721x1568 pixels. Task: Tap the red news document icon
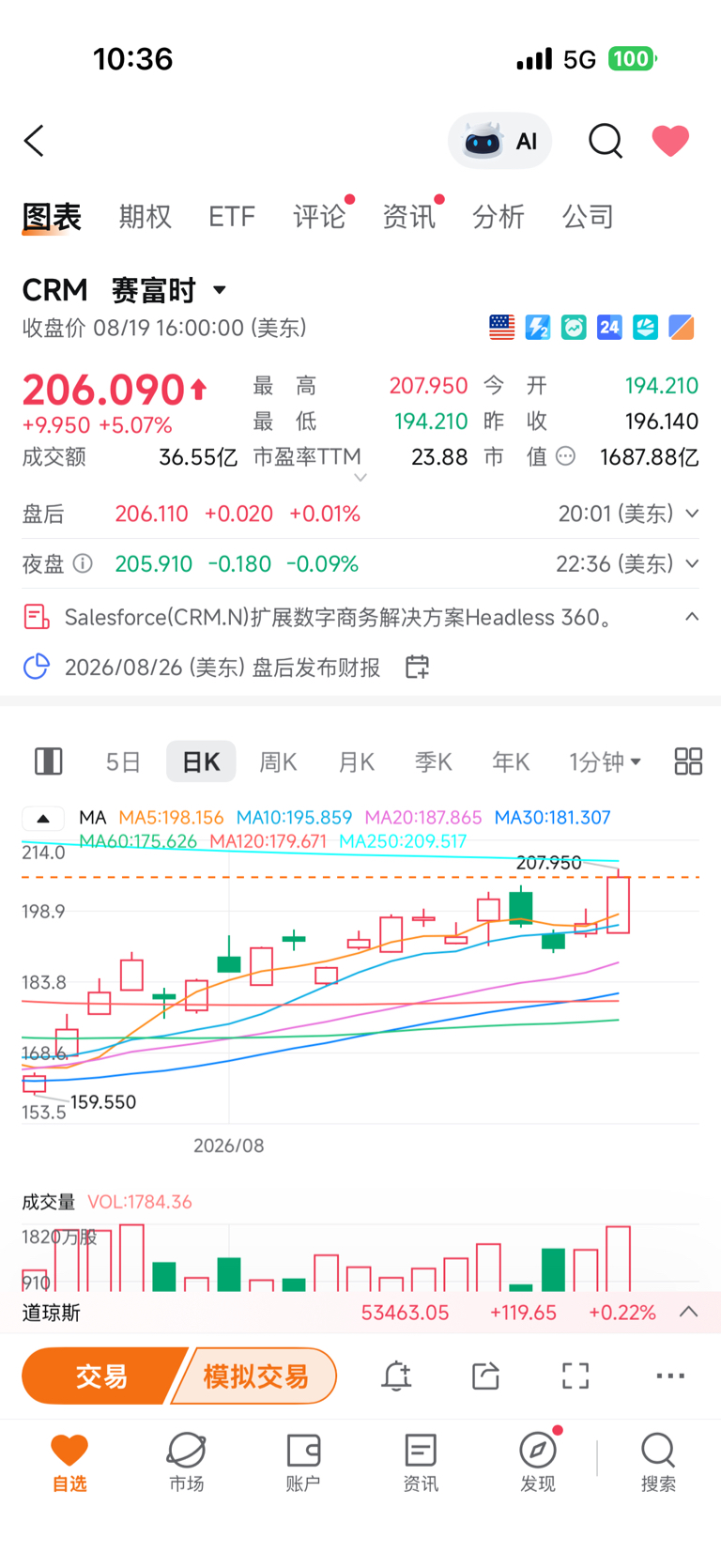pyautogui.click(x=36, y=617)
